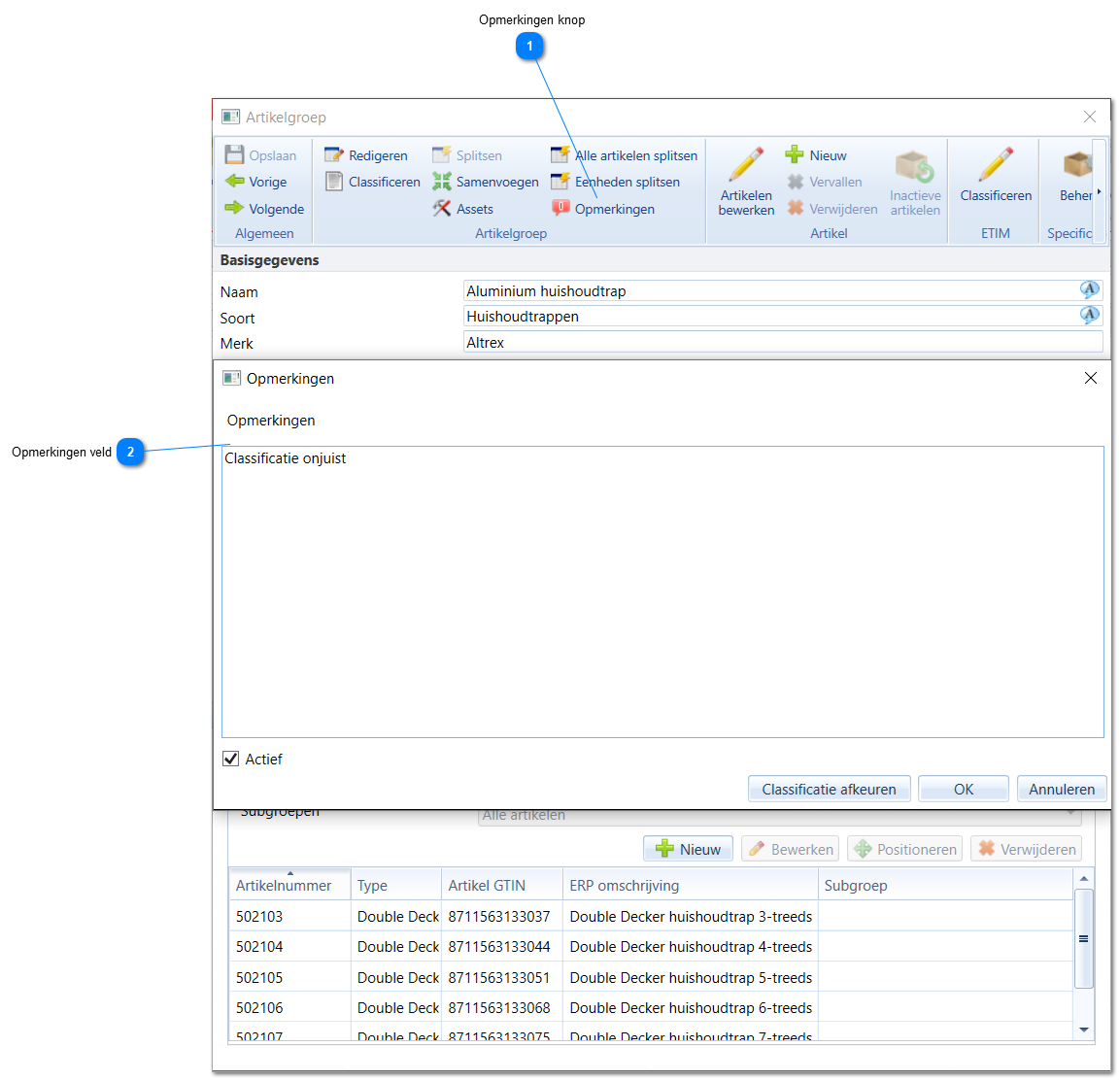The height and width of the screenshot is (1081, 1120).
Task: Open the Alle artikelen subgroup dropdown
Action: [x=779, y=816]
